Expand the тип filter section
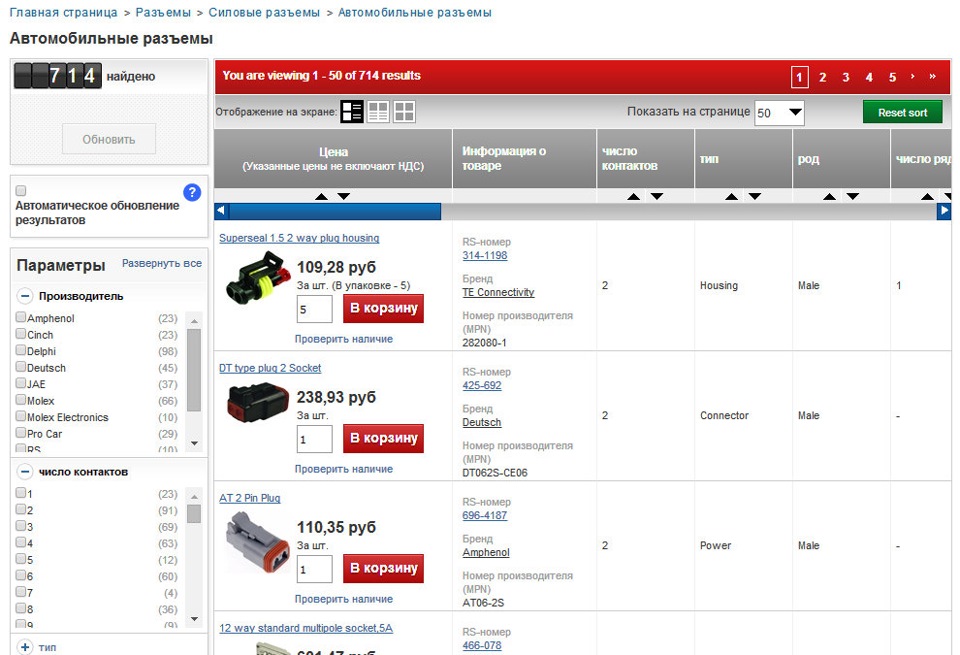This screenshot has height=655, width=960. (x=25, y=647)
